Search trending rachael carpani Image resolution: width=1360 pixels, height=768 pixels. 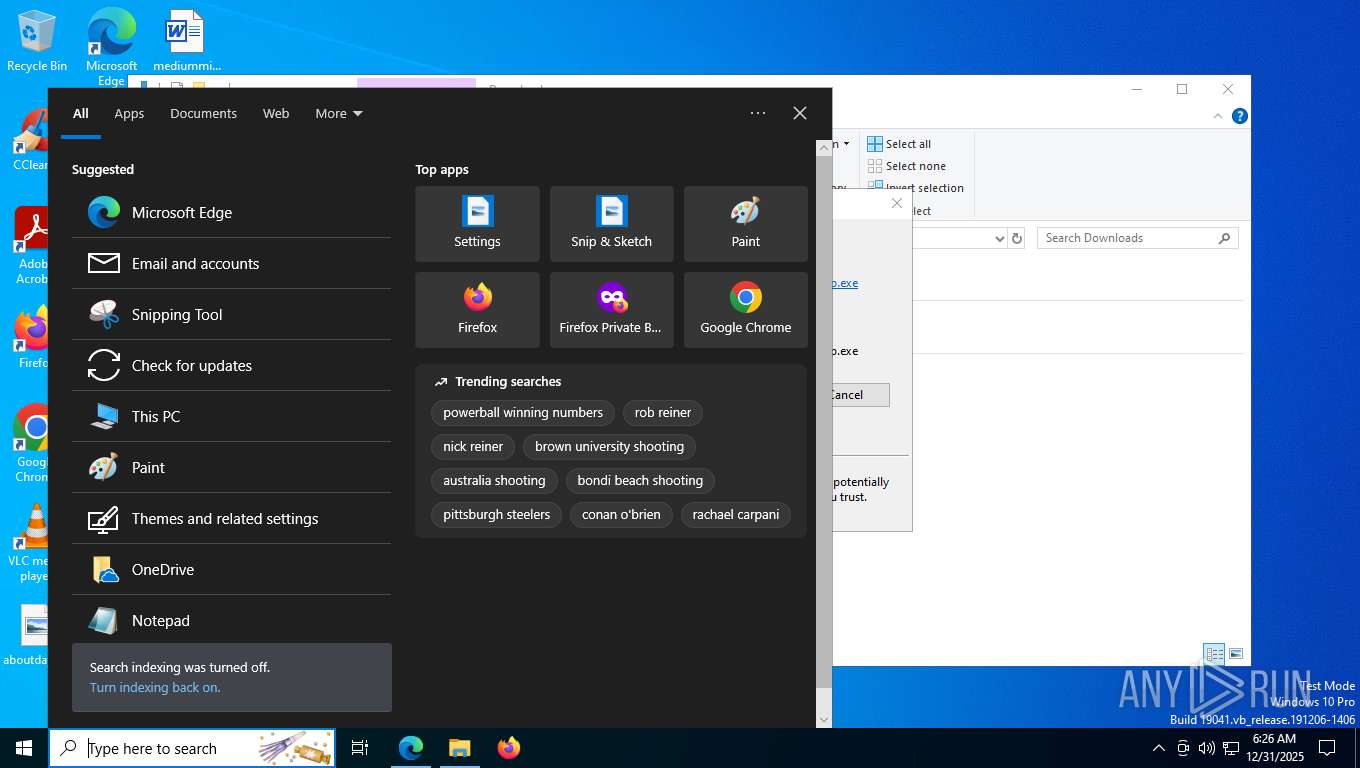coord(736,514)
